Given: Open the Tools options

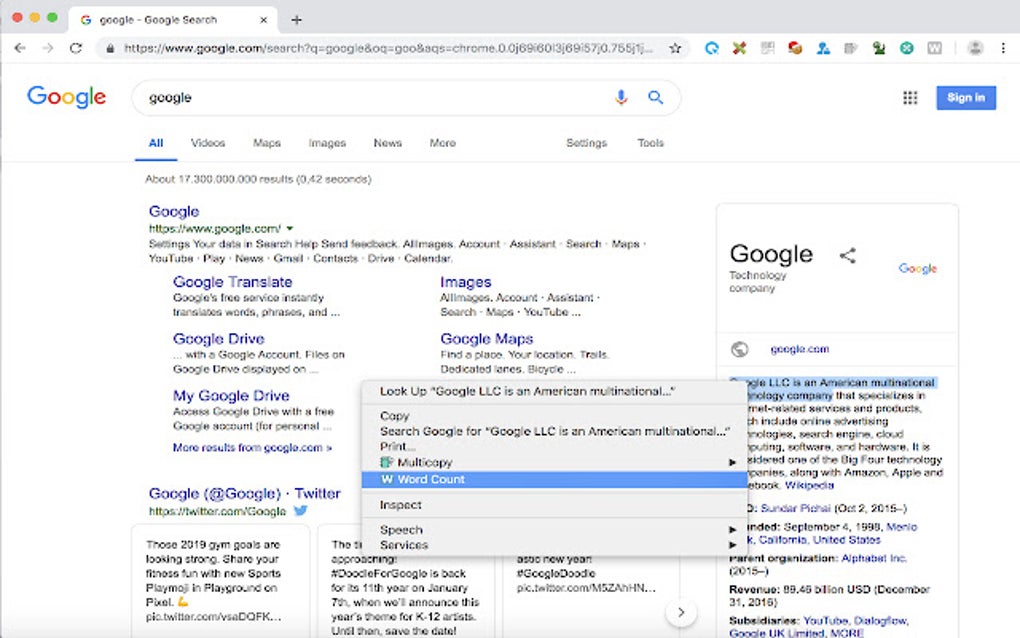Looking at the screenshot, I should pos(651,143).
